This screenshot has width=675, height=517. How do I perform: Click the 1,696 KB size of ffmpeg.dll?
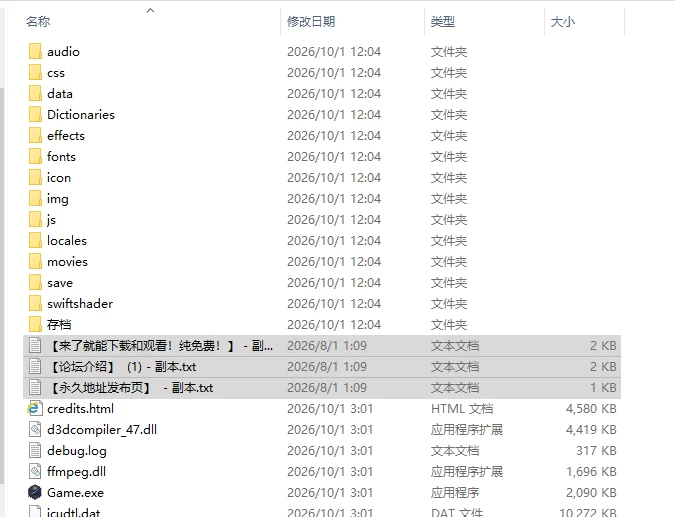click(x=591, y=472)
